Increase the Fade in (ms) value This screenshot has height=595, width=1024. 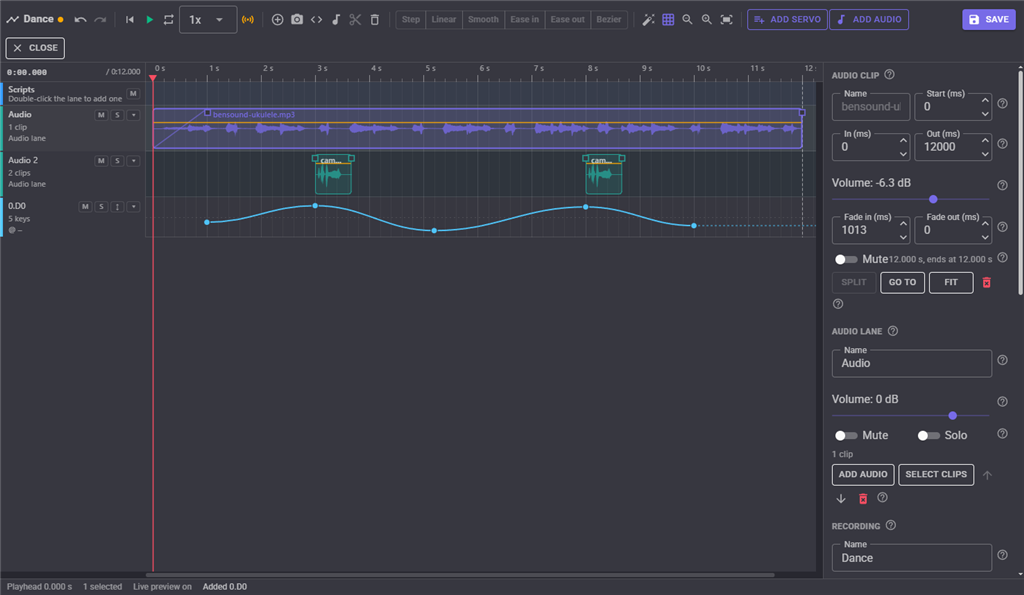[903, 223]
